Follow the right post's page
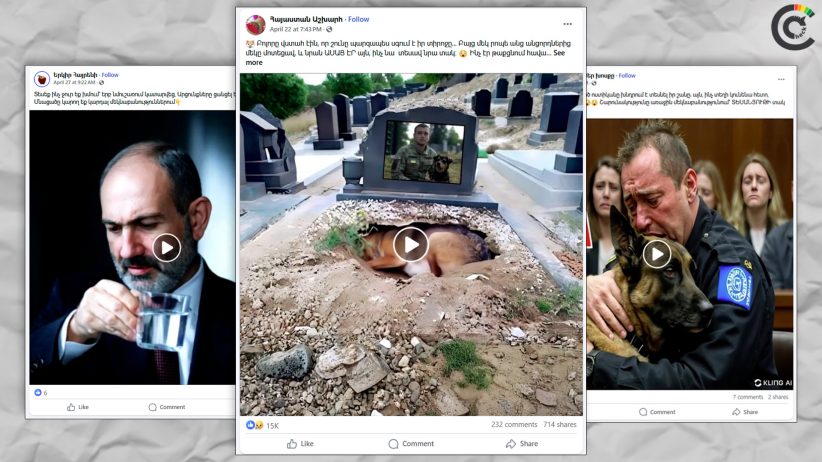822x462 pixels. pos(627,76)
